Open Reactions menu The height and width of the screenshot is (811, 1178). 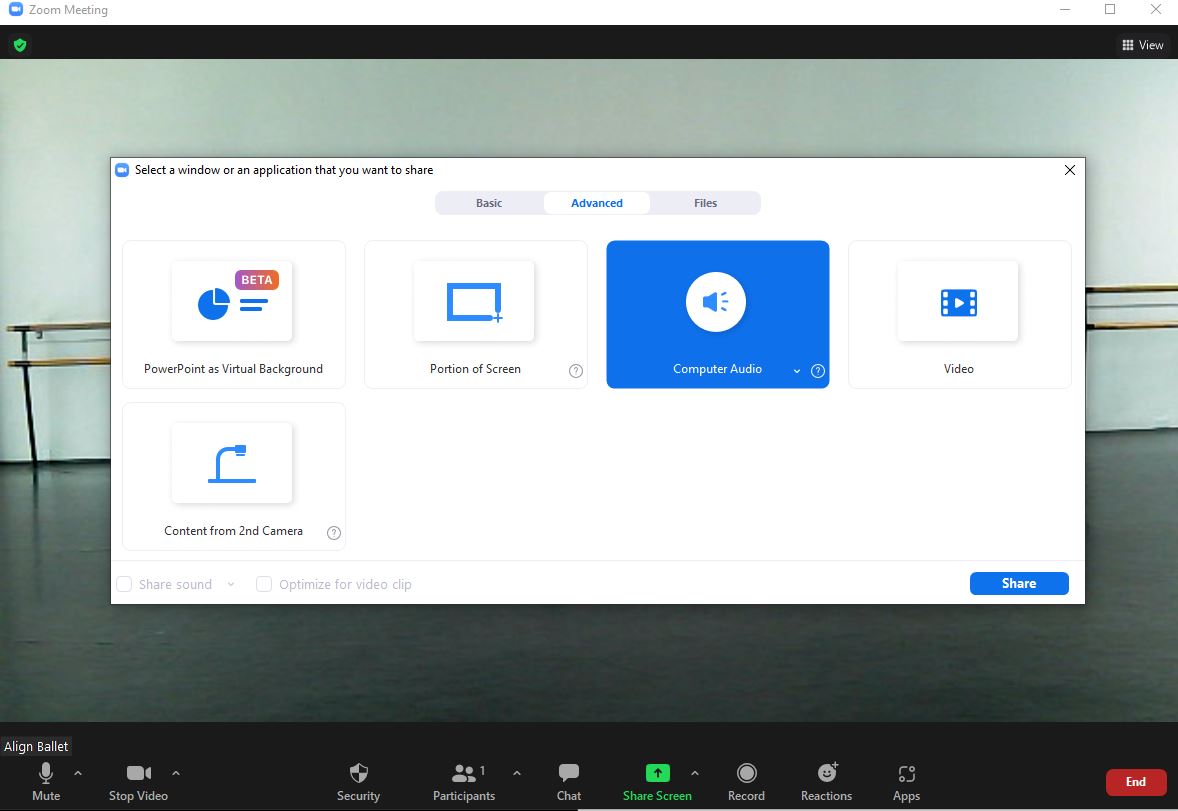tap(826, 782)
